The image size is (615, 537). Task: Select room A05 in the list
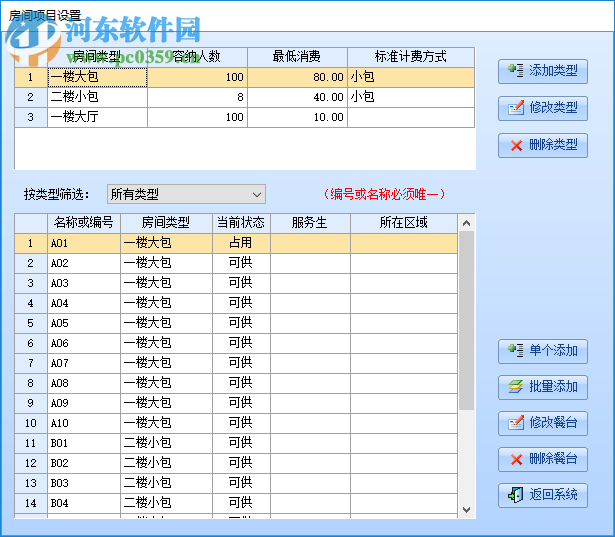(236, 323)
